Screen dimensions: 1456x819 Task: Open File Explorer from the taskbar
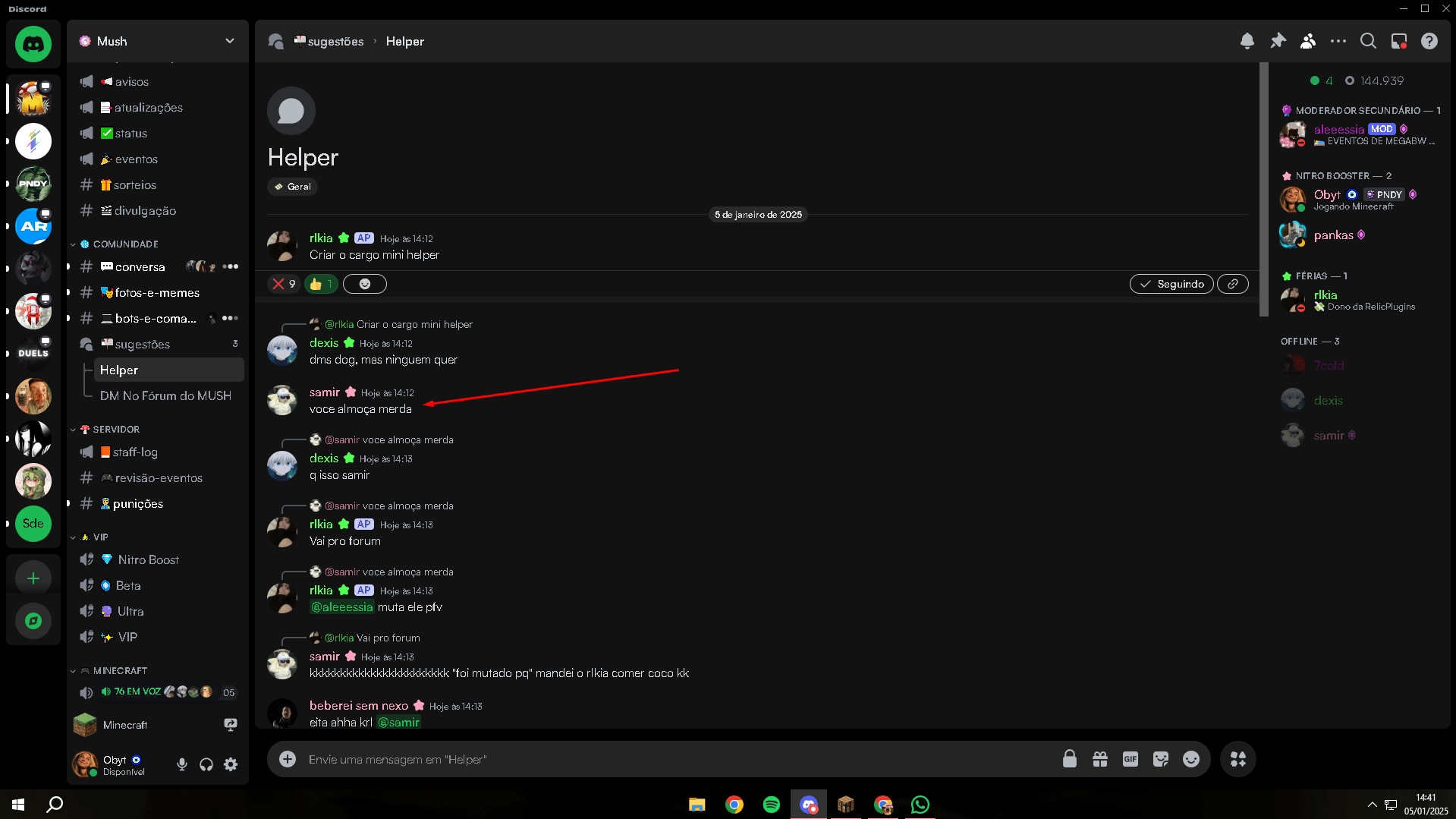(x=697, y=805)
